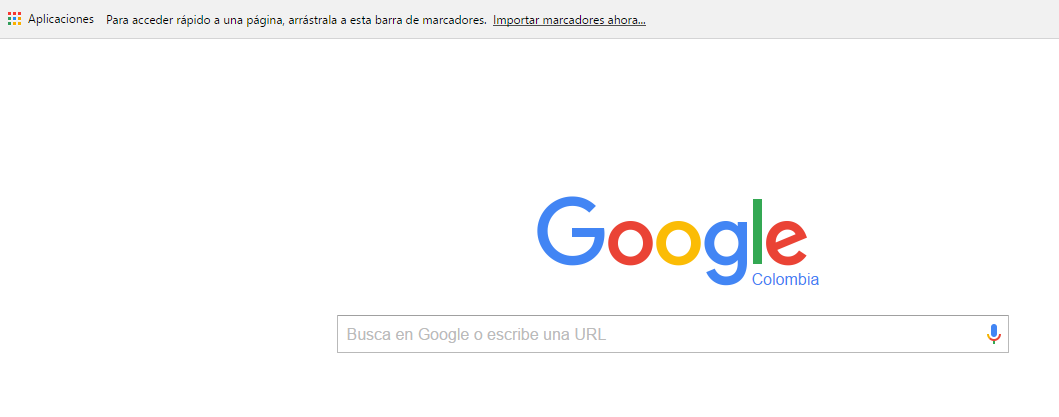This screenshot has height=417, width=1059.
Task: Click the blank page area left of the search box
Action: pos(169,334)
